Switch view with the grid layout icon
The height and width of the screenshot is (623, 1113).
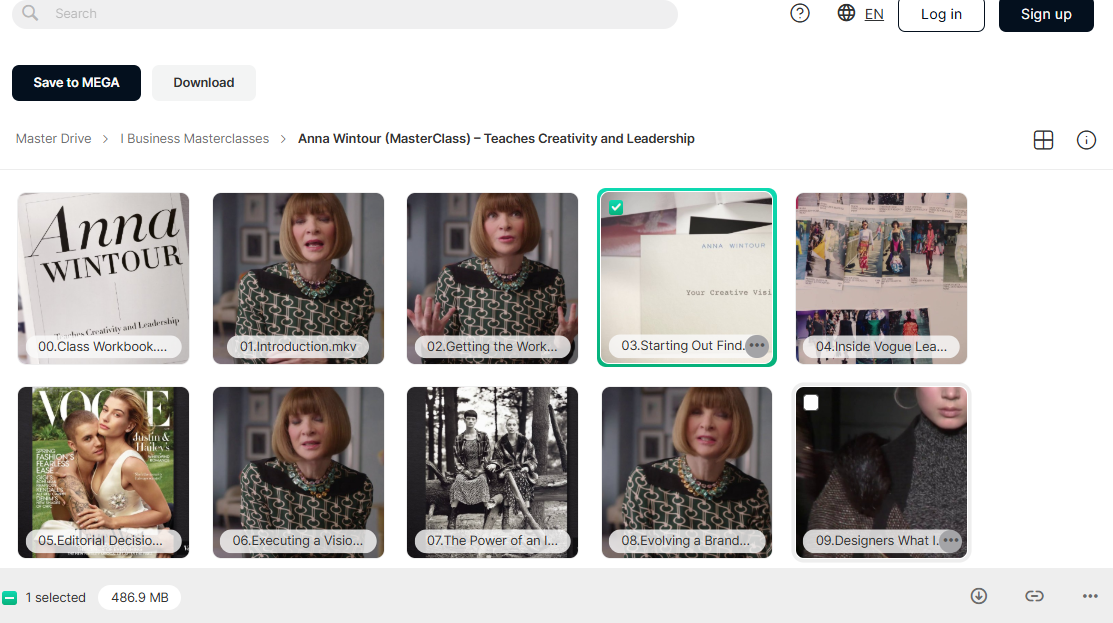point(1043,140)
